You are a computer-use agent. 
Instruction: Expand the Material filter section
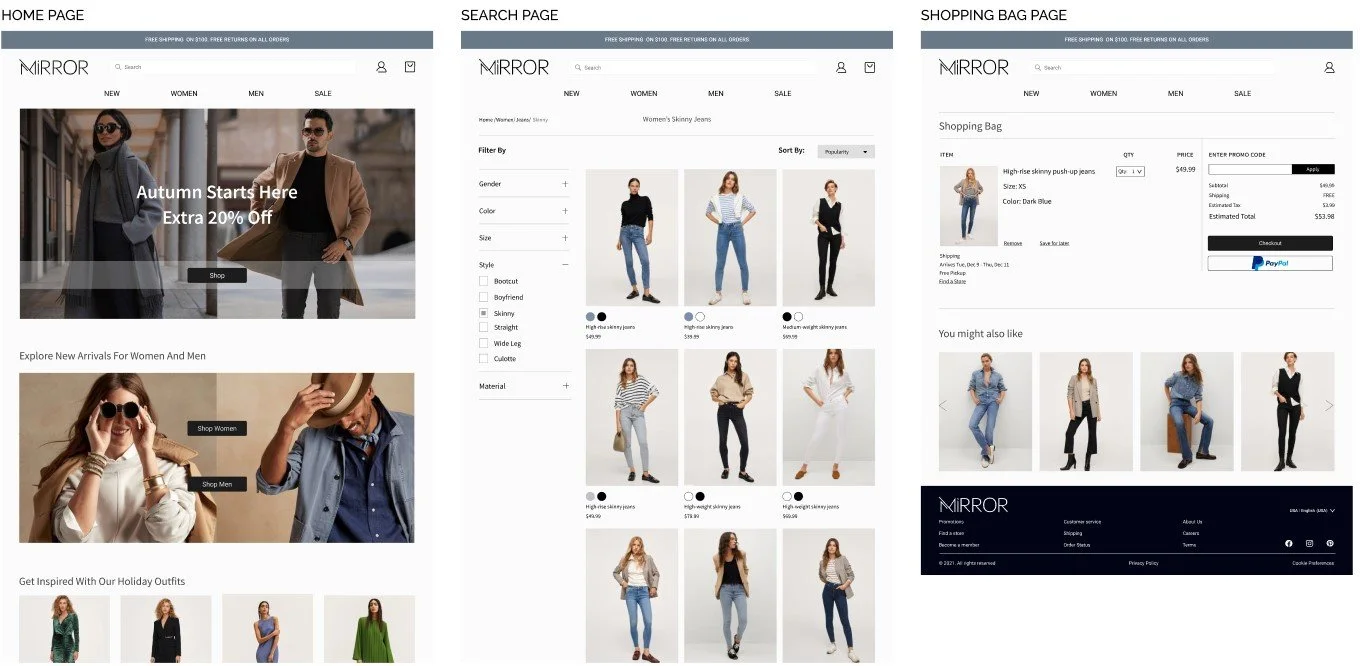coord(565,386)
